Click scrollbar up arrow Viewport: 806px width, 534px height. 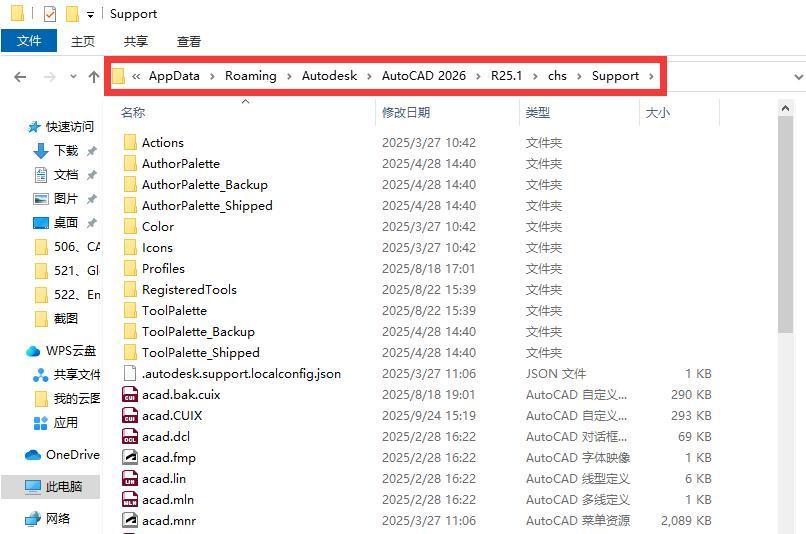785,108
